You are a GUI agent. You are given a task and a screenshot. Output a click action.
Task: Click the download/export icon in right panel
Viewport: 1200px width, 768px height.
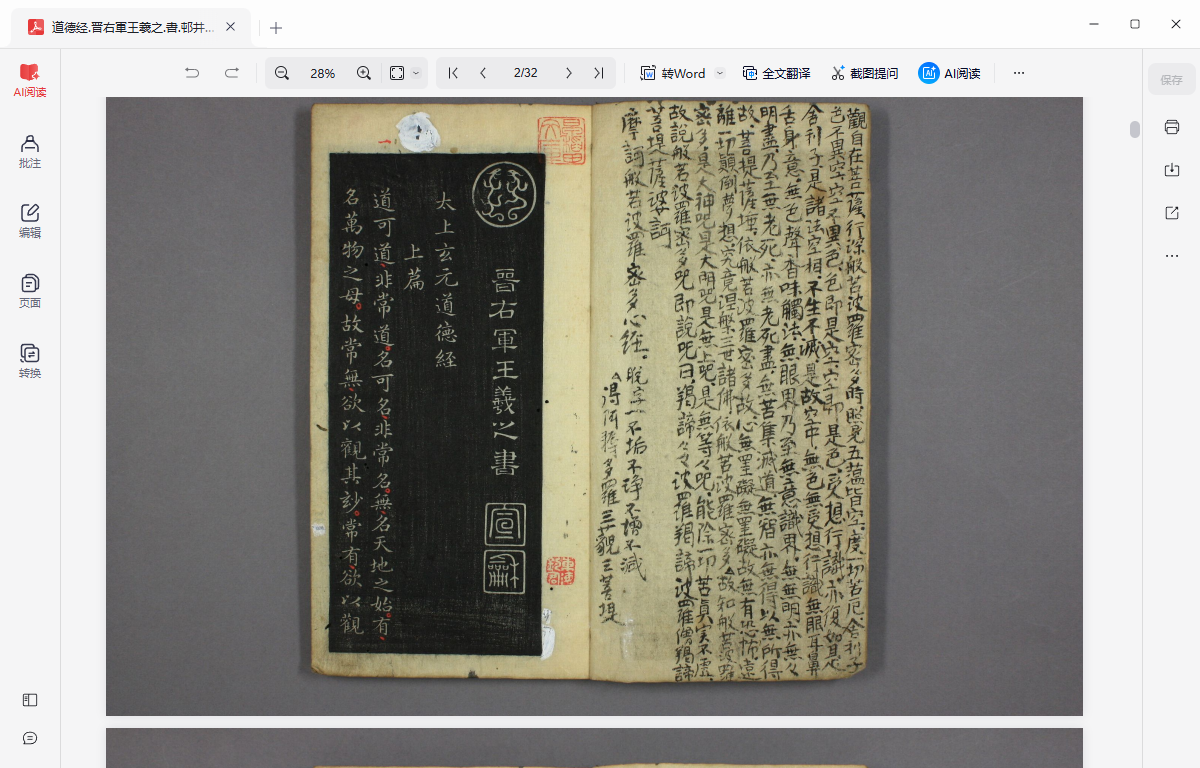click(1172, 170)
